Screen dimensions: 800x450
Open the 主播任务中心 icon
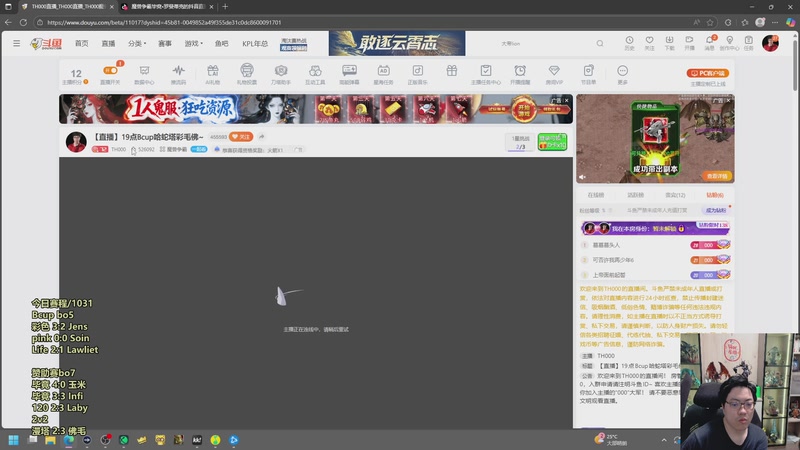pyautogui.click(x=486, y=74)
